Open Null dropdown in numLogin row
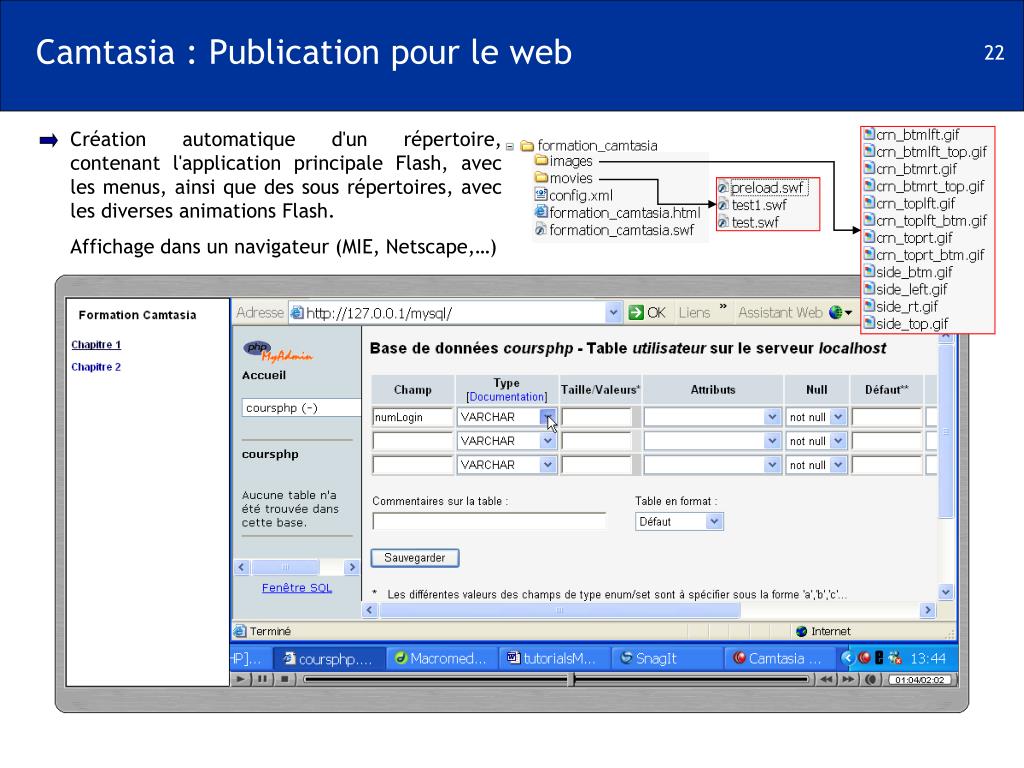Screen dimensions: 1024x768 (839, 417)
